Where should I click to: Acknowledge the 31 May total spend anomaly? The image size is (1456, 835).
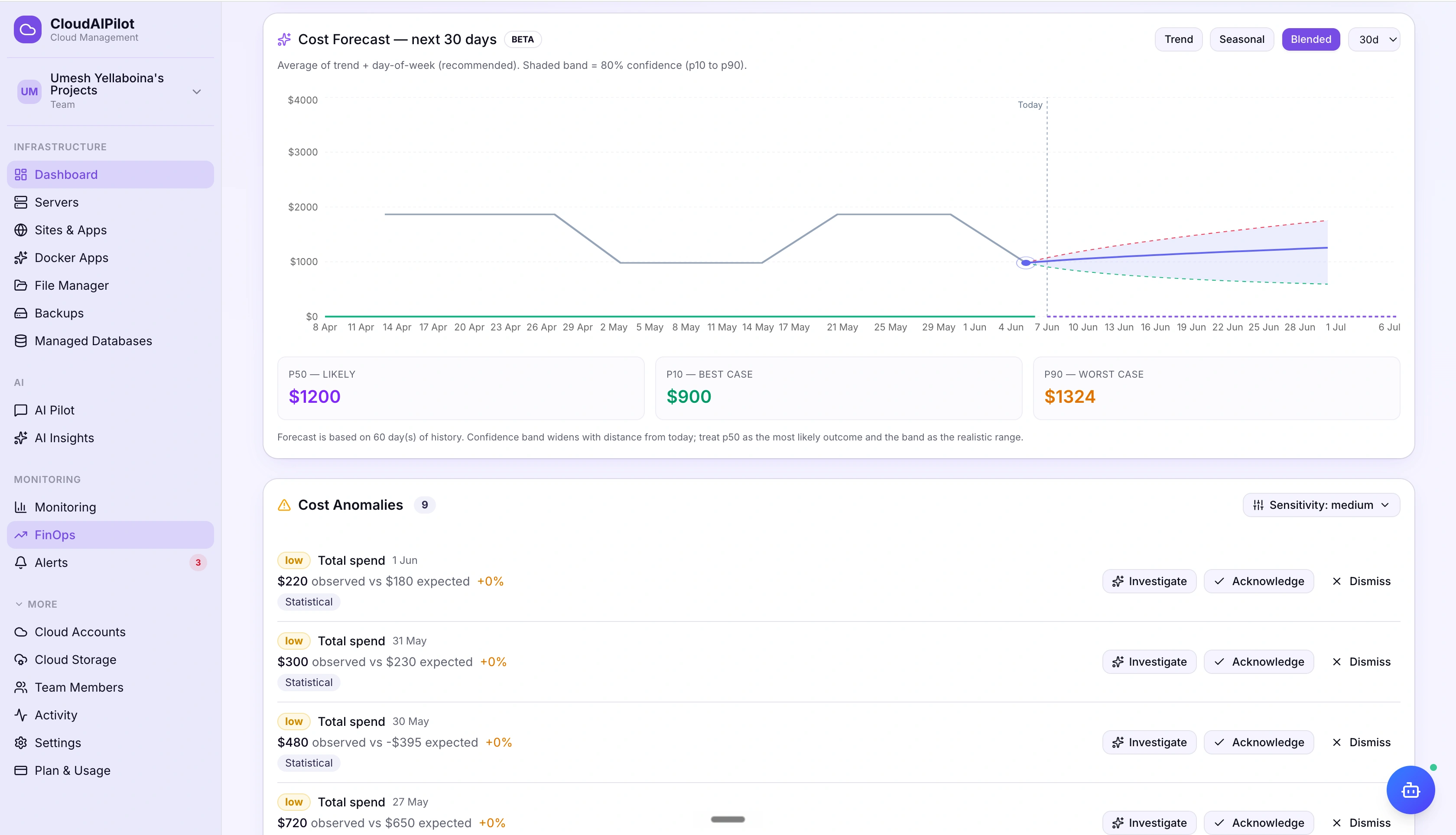(x=1259, y=662)
